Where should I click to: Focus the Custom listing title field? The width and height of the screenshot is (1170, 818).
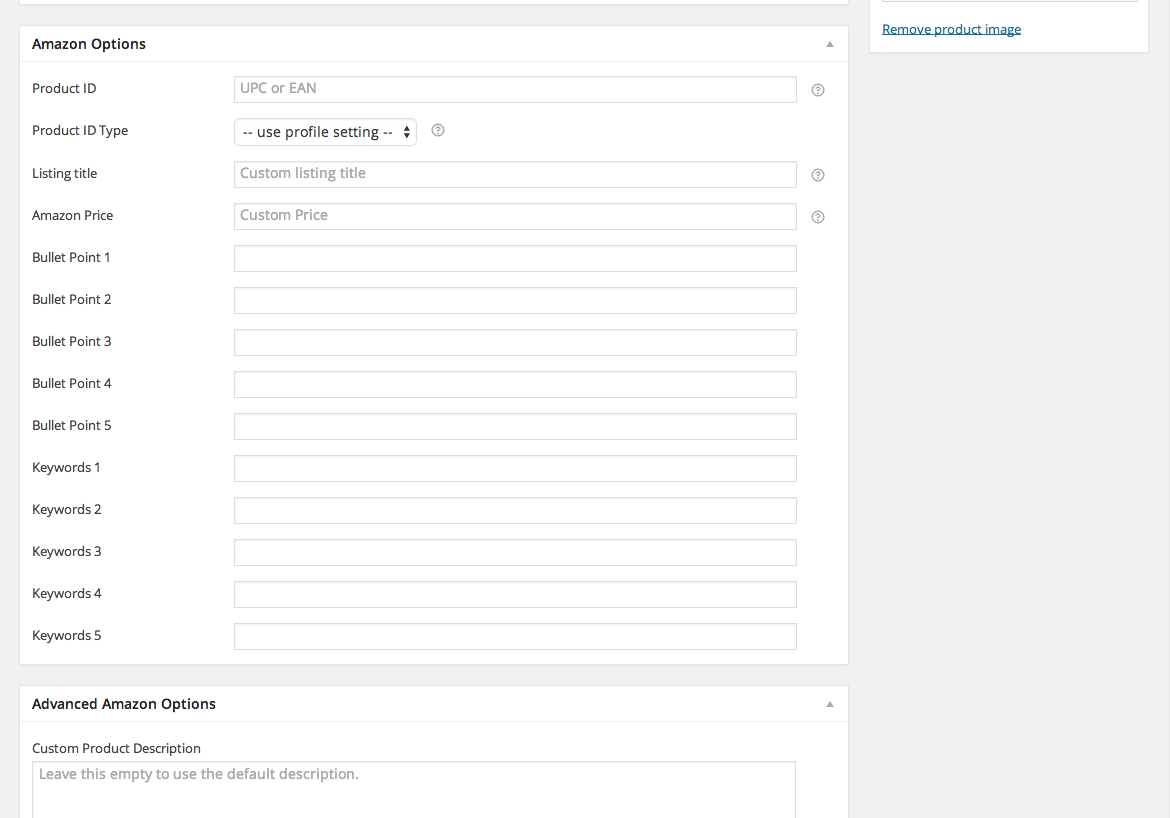pyautogui.click(x=515, y=175)
